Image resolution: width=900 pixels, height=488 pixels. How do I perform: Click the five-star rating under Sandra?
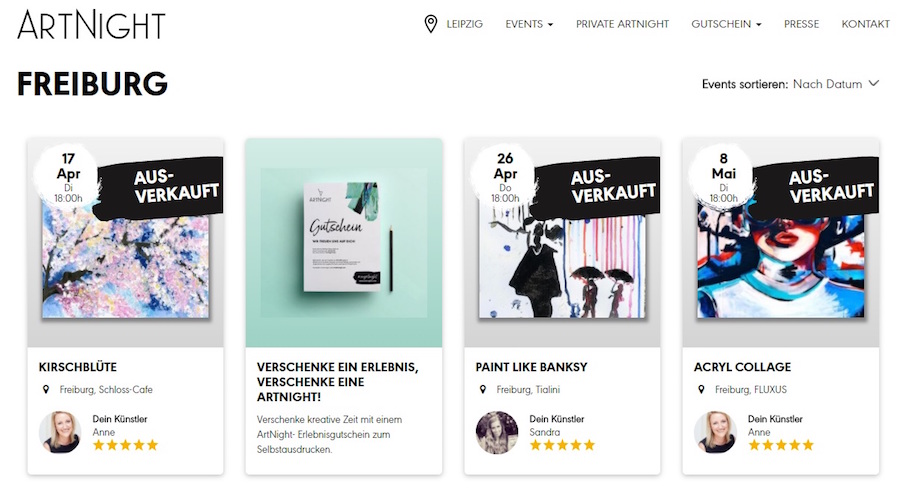[562, 445]
